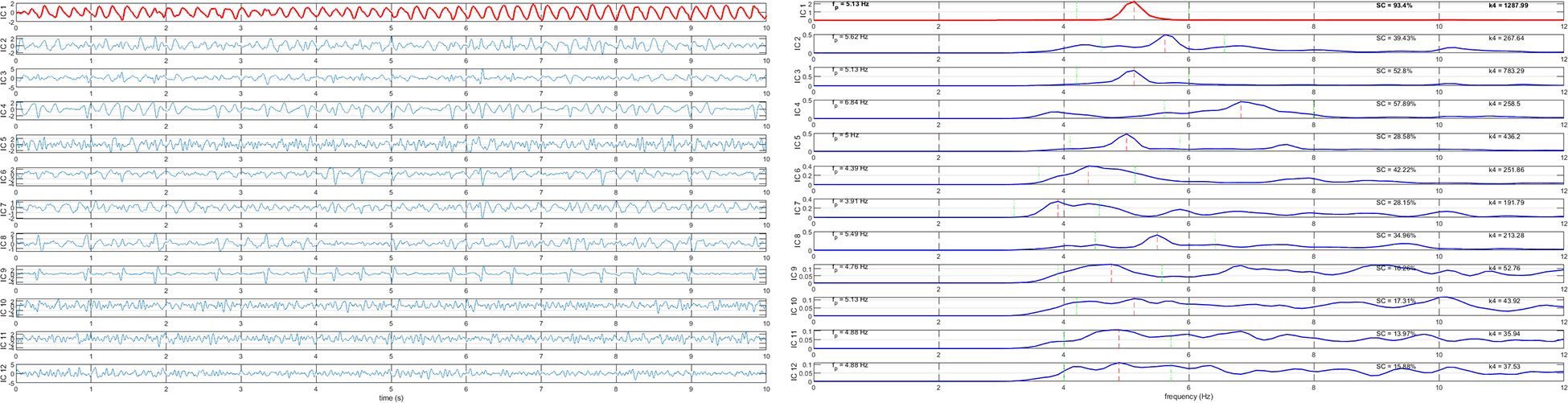Click the 'k4 = 1287.99' label

tap(1508, 6)
